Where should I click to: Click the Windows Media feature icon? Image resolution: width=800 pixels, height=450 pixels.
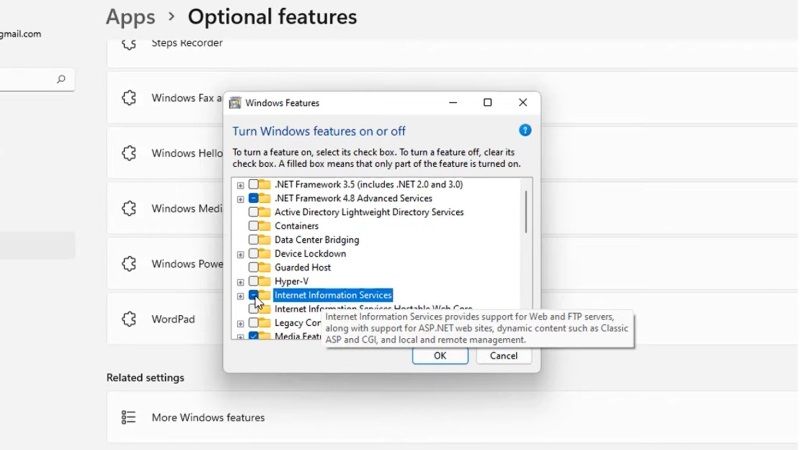[x=129, y=208]
